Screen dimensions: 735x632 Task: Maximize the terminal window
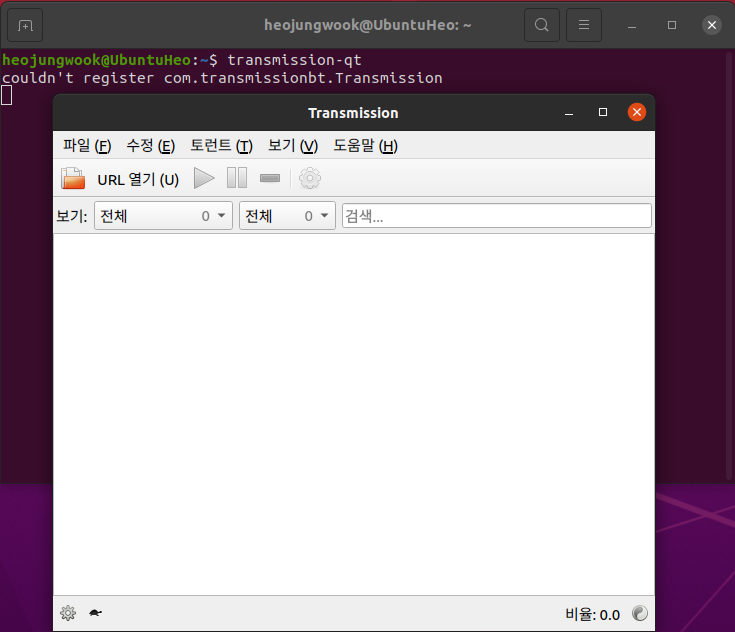click(x=672, y=25)
